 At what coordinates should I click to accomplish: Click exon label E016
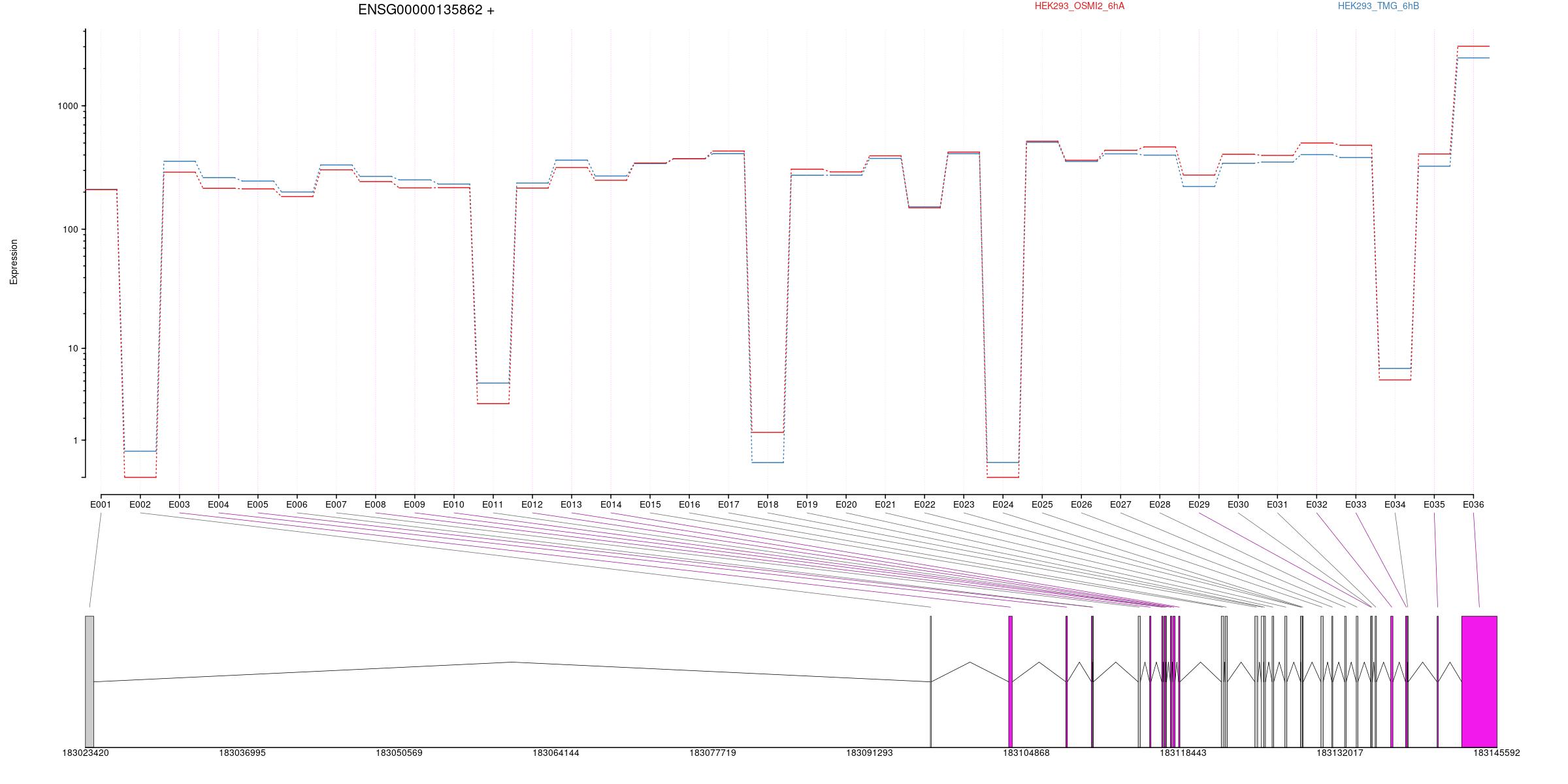click(x=689, y=504)
